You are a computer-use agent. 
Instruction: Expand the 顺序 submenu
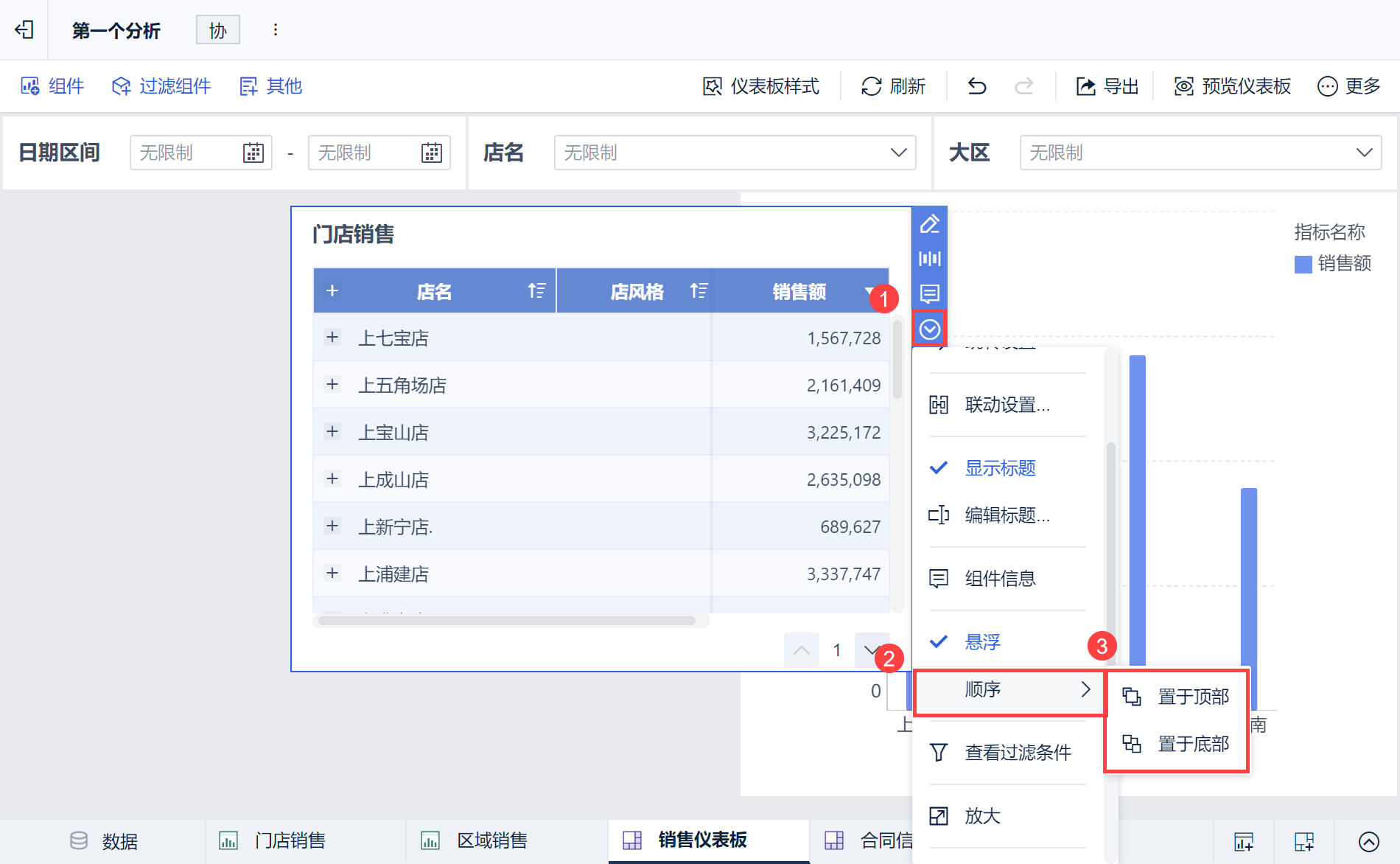[1009, 691]
